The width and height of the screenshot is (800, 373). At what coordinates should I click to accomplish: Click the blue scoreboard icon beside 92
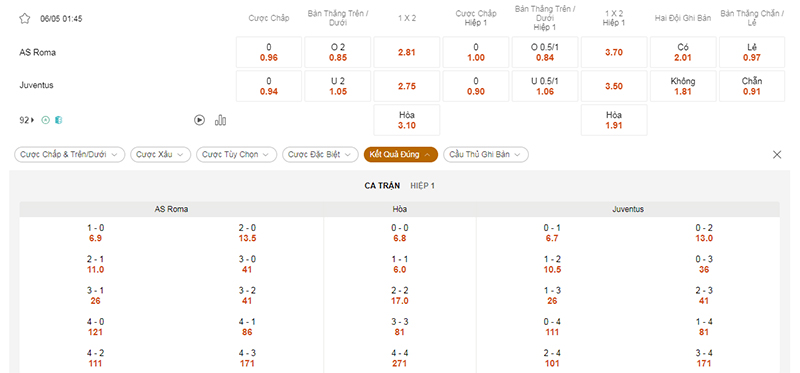coord(58,120)
